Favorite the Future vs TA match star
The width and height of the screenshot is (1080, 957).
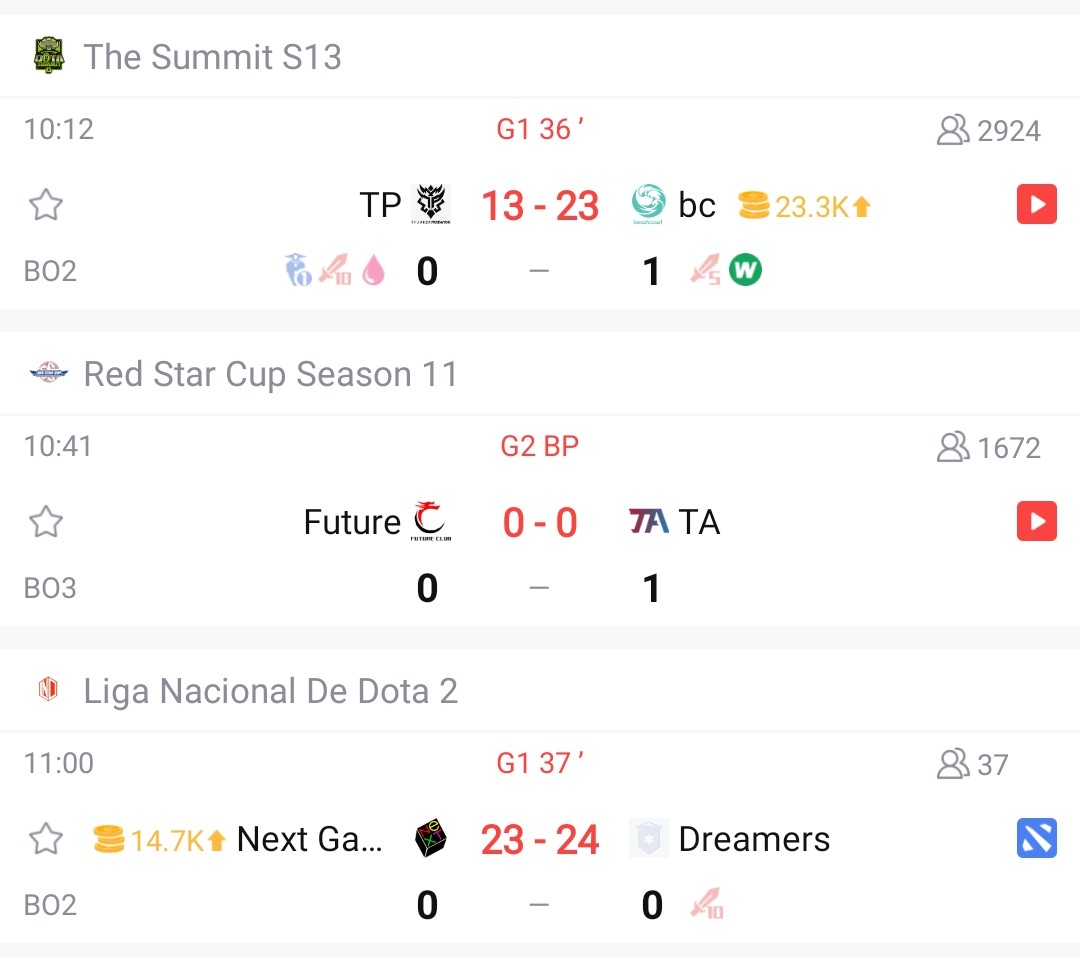coord(45,522)
